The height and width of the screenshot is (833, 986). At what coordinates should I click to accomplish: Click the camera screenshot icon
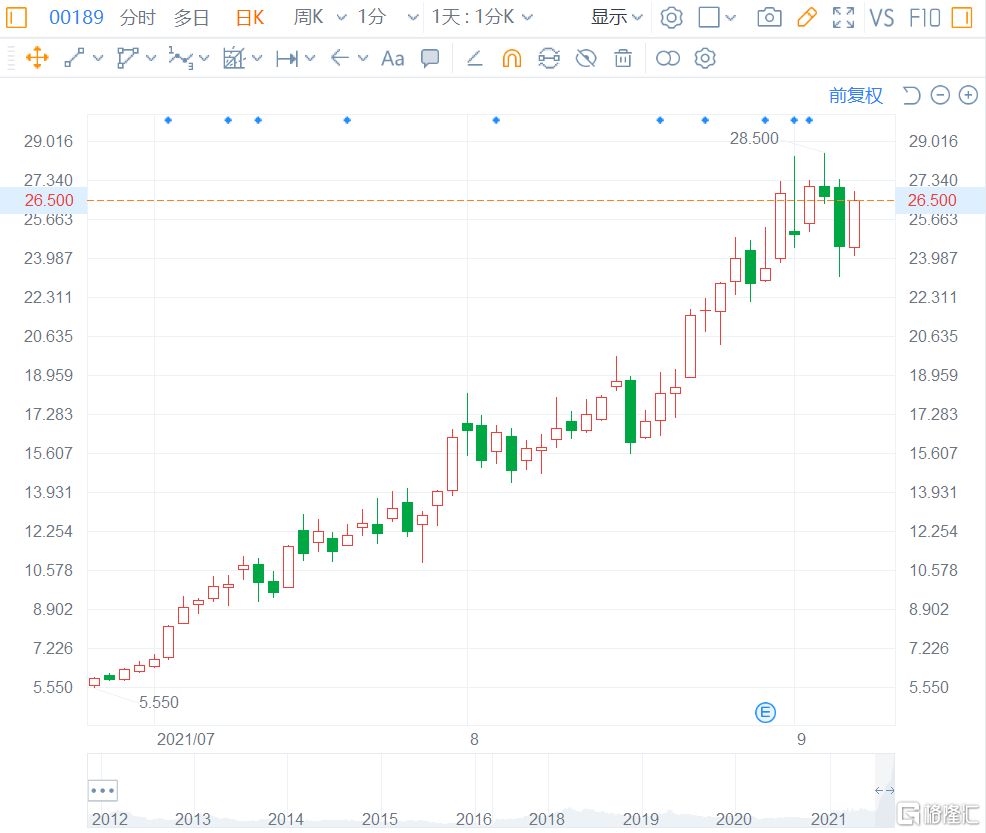769,17
